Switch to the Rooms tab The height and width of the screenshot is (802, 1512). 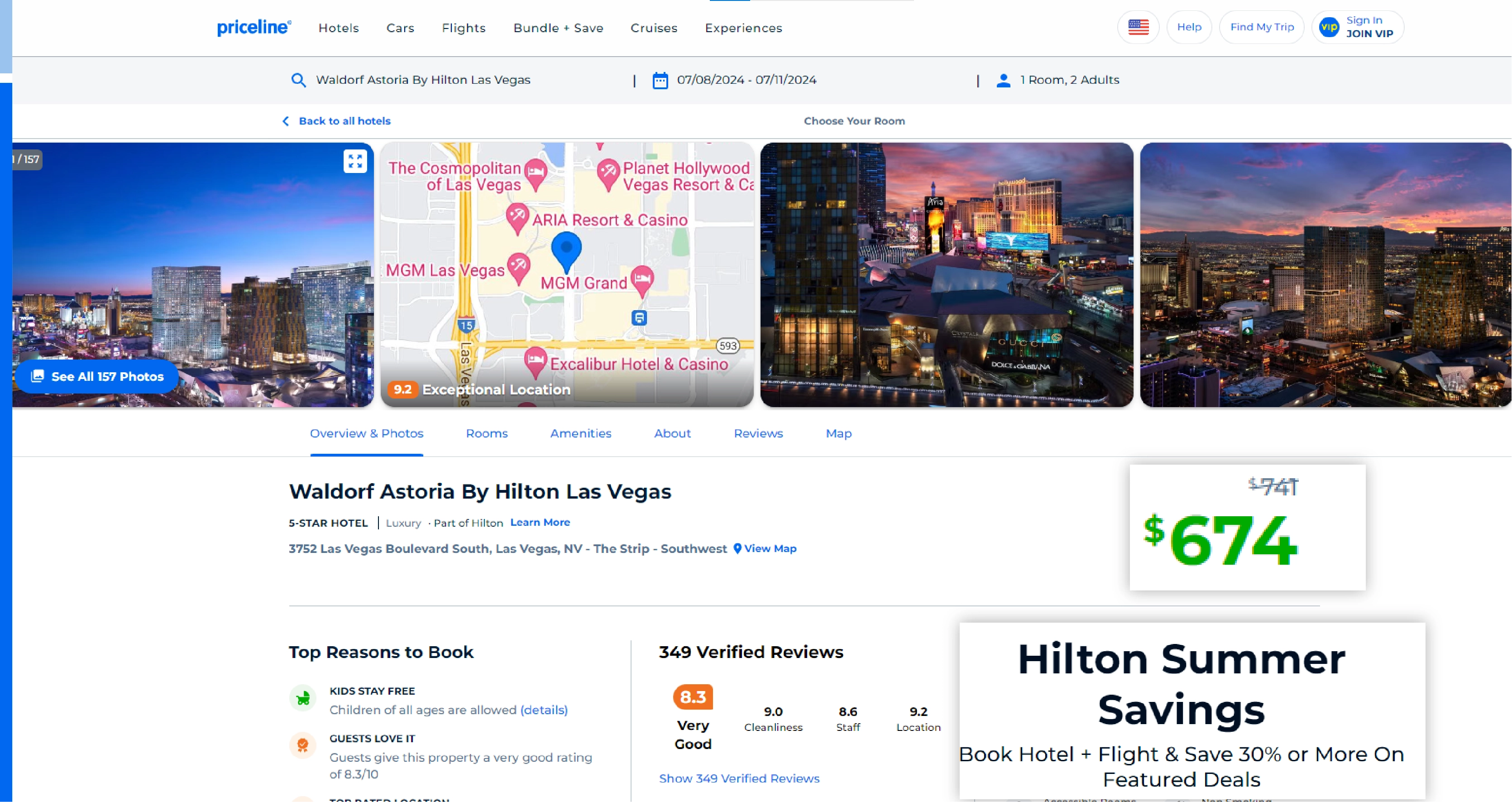coord(487,433)
